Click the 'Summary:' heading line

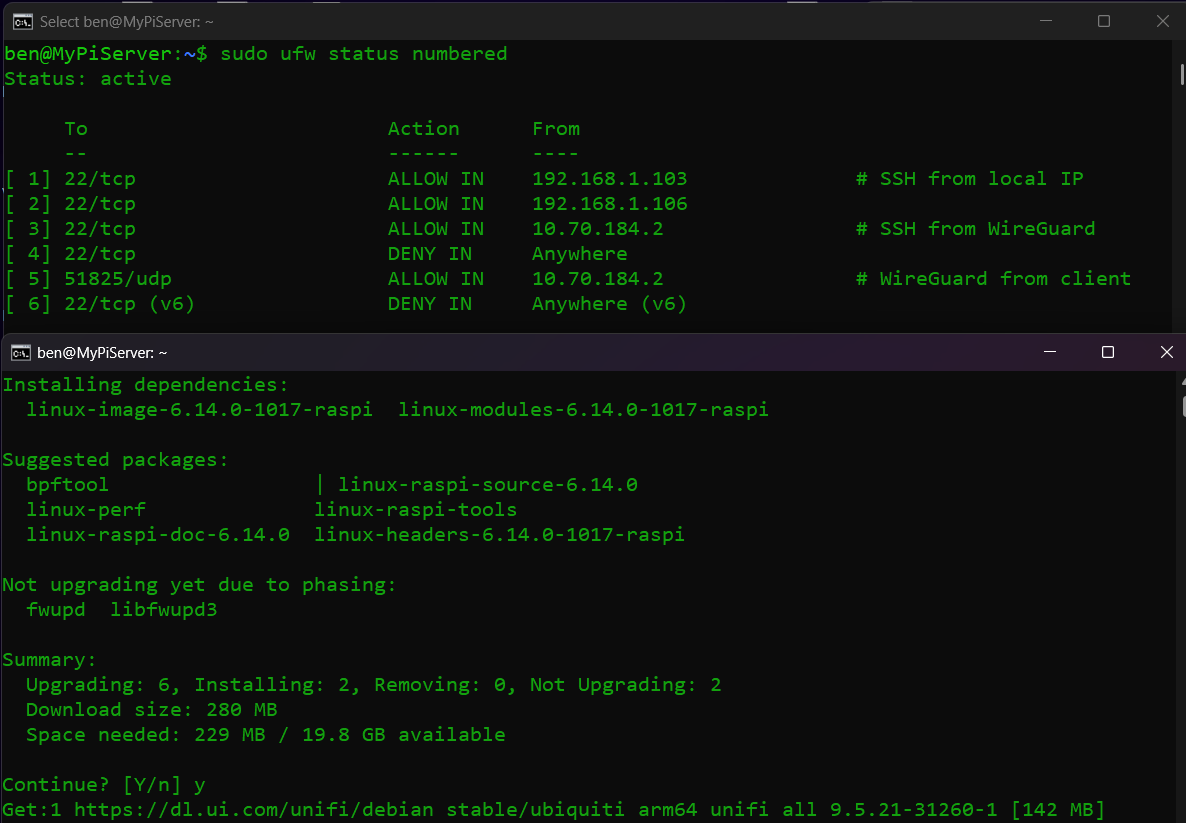48,659
